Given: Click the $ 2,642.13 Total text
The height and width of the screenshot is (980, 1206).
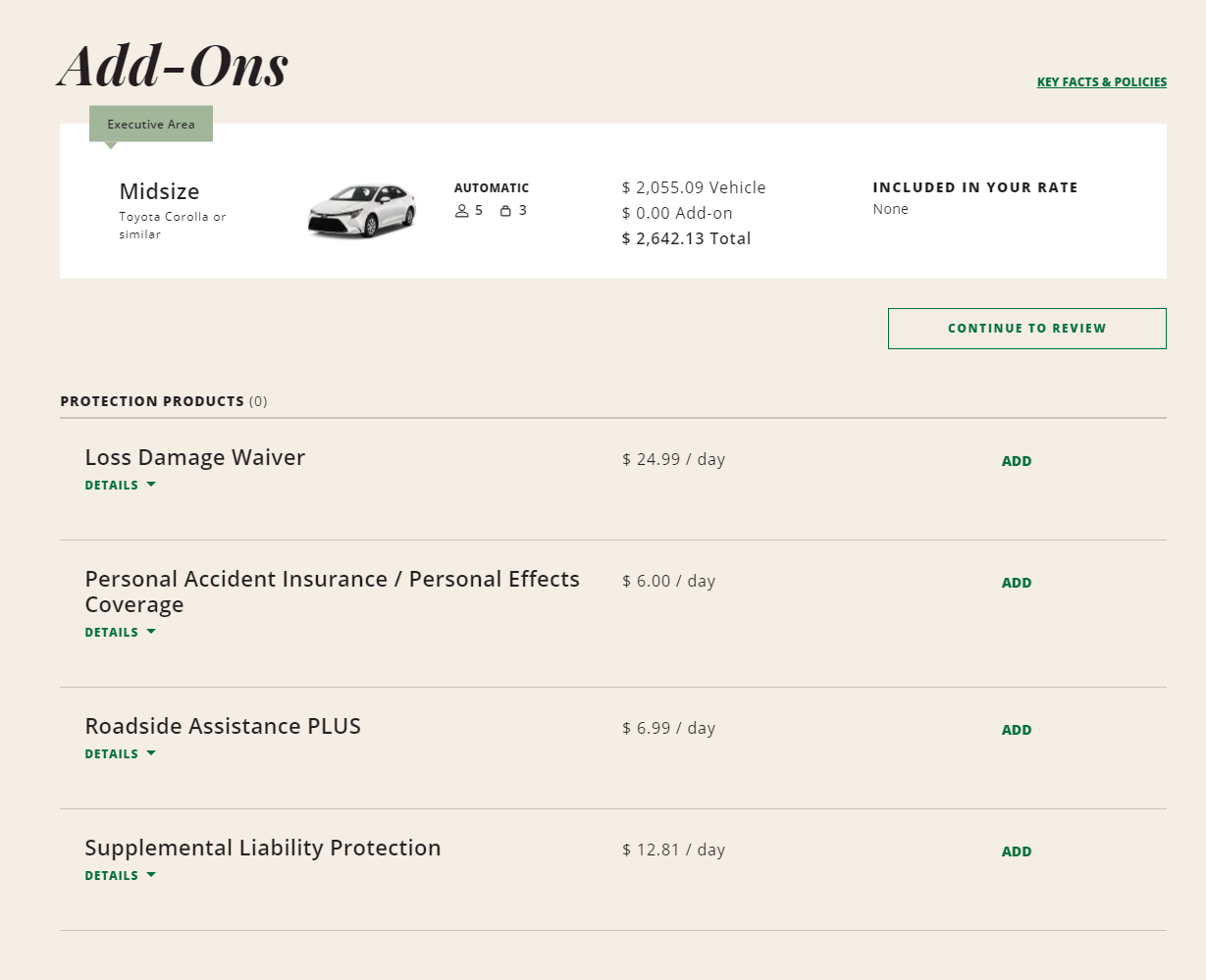Looking at the screenshot, I should pos(686,238).
